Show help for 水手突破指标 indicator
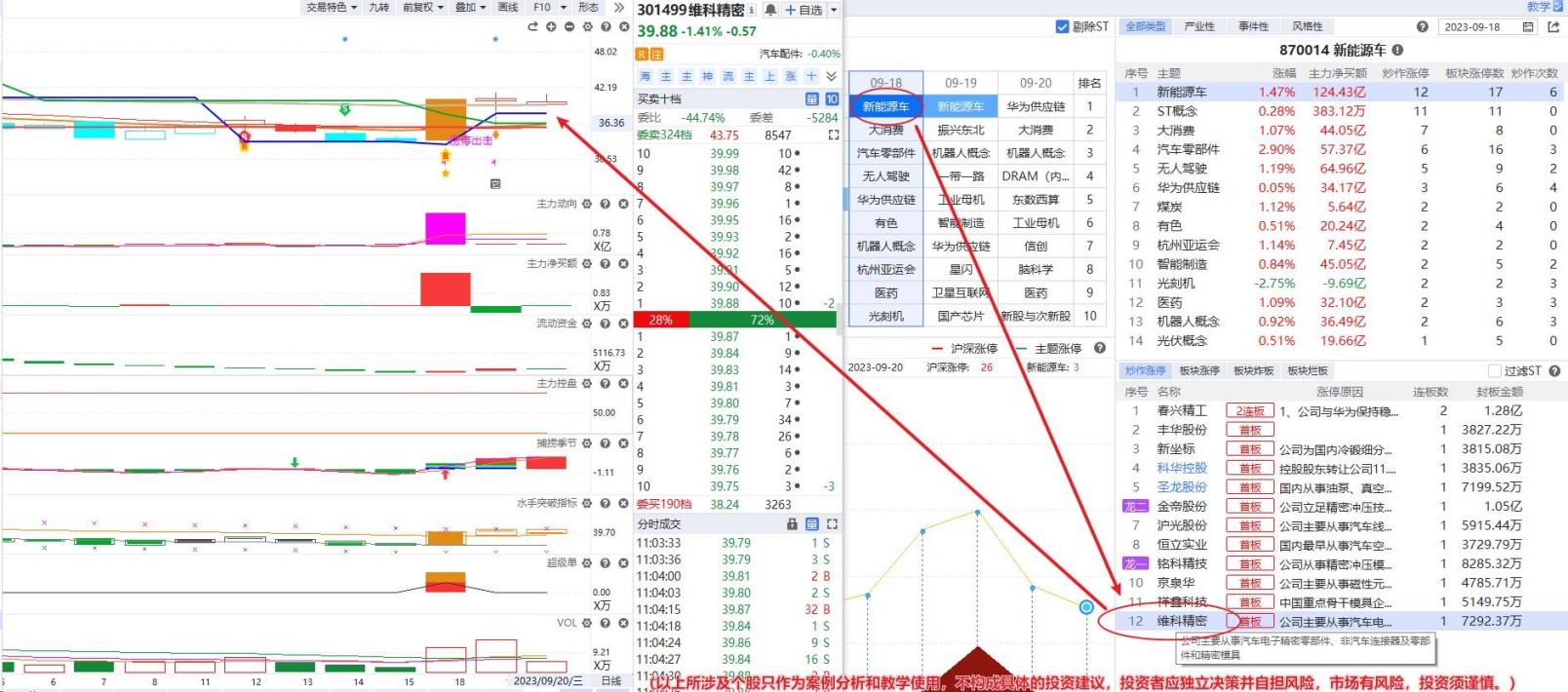Screen dimensions: 1568x692 pos(606,504)
